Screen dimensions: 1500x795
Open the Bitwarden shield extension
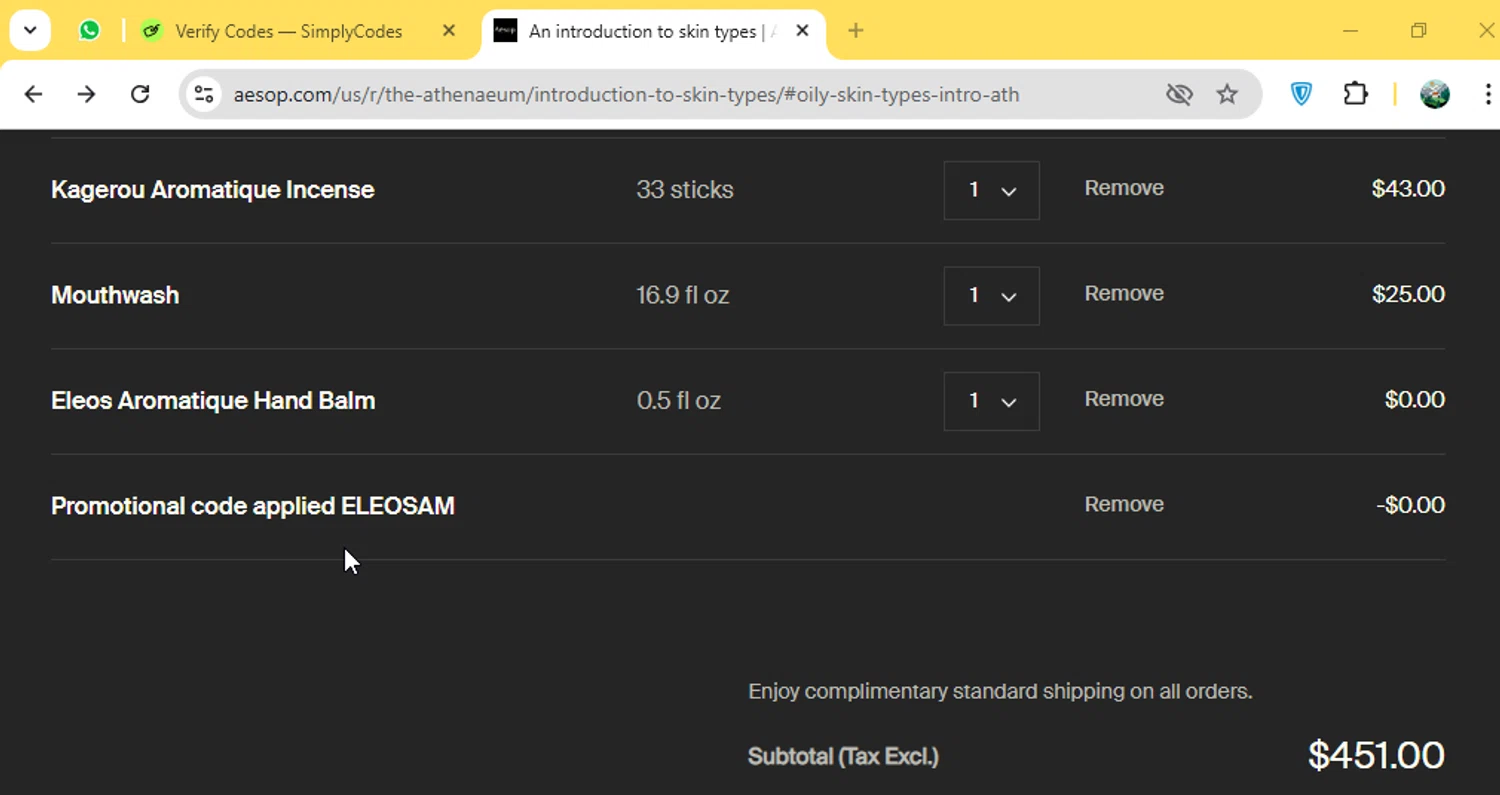click(1301, 94)
